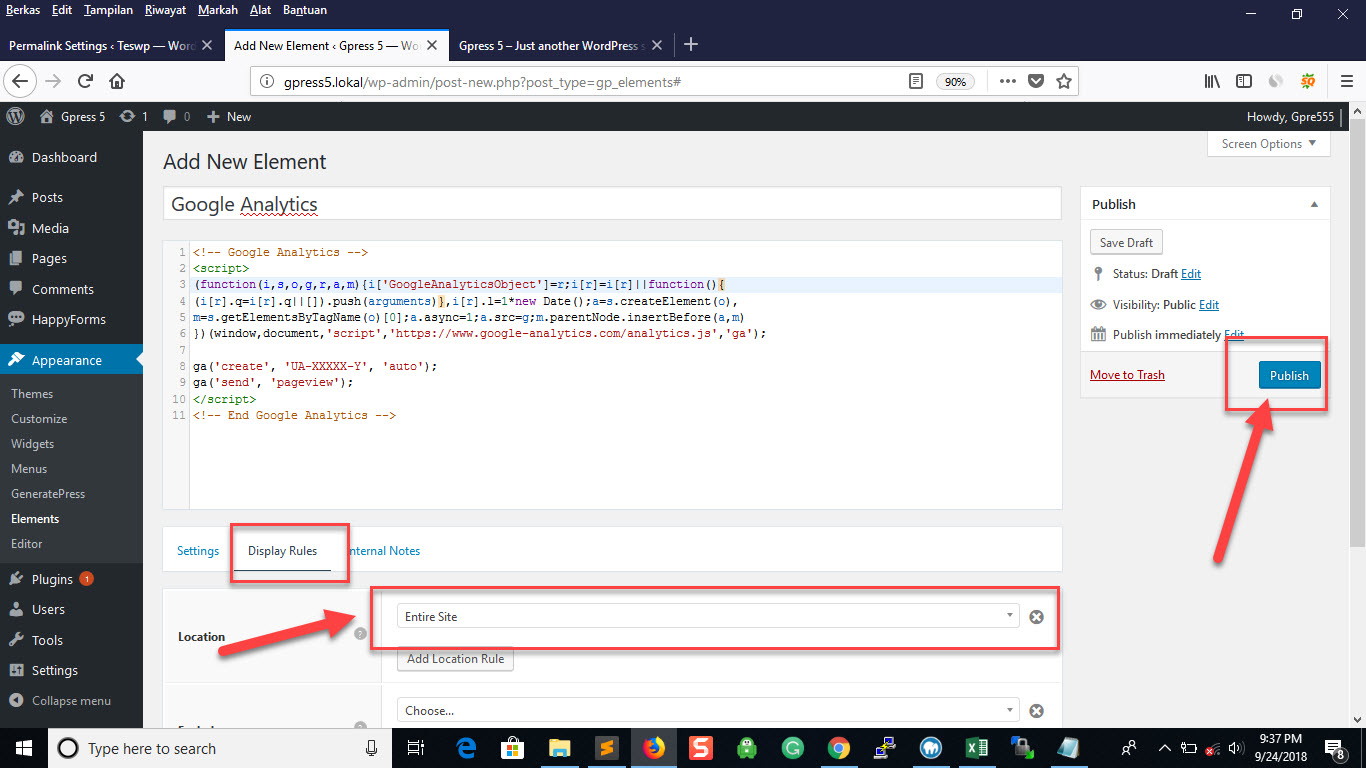The image size is (1366, 768).
Task: Collapse the WordPress admin menu
Action: tap(70, 701)
